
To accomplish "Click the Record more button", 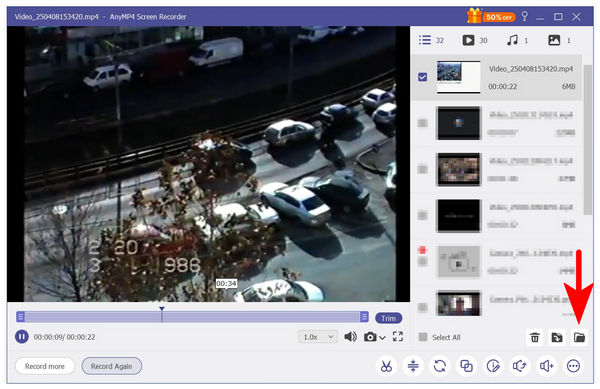I will [x=45, y=366].
